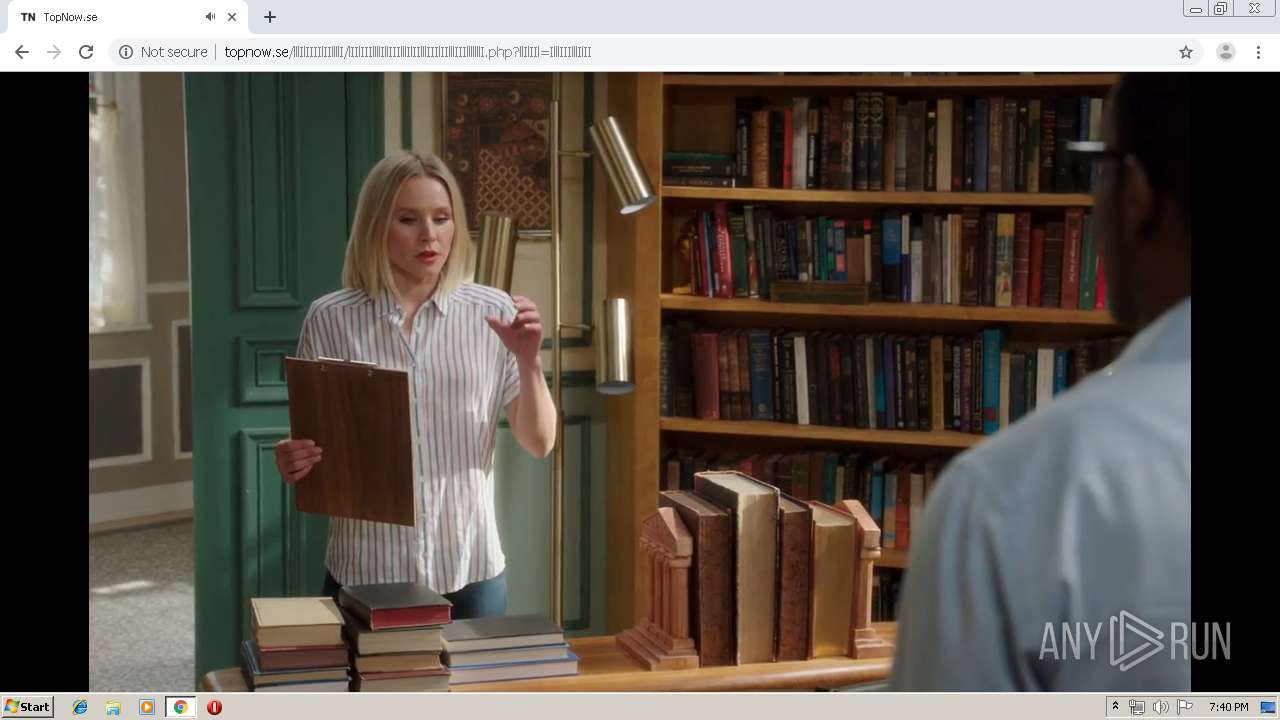Mute the TopNow.se tab audio
This screenshot has width=1280, height=720.
211,17
